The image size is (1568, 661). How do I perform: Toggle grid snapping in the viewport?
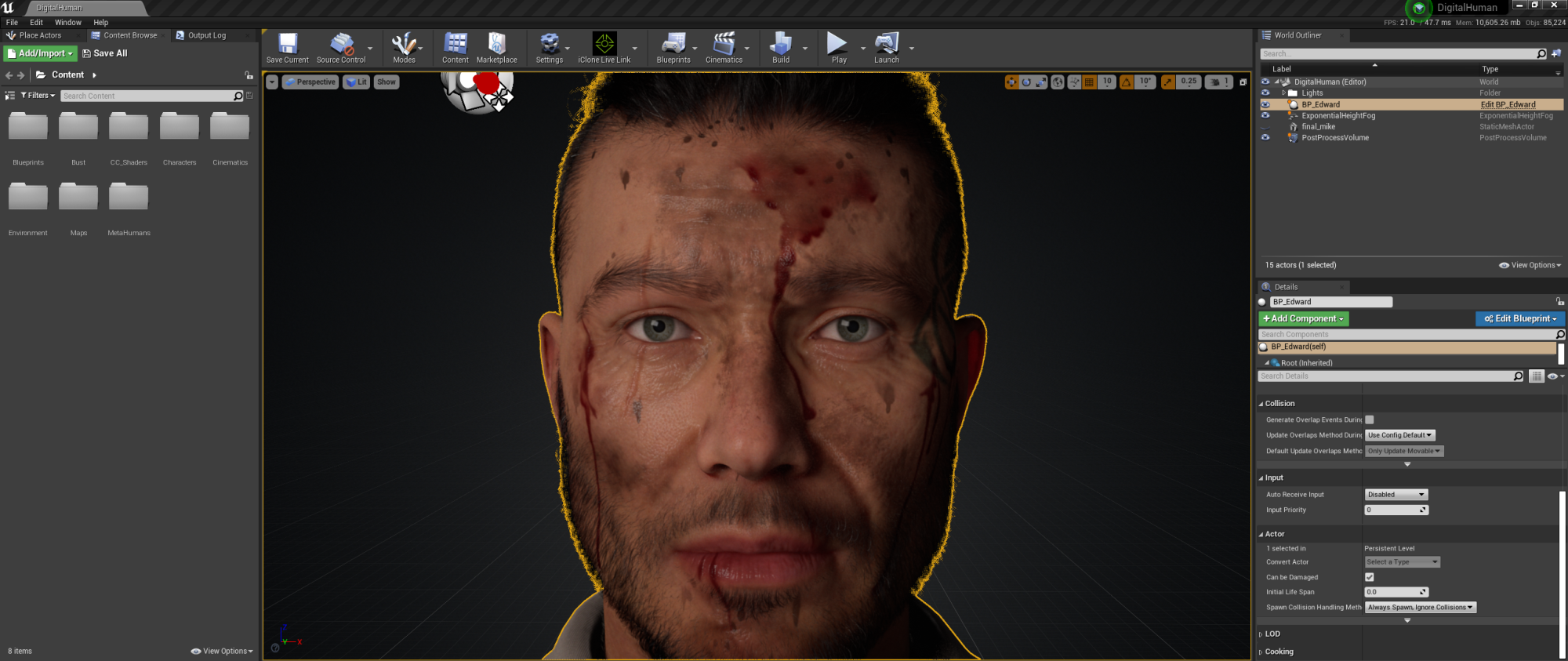[x=1089, y=82]
